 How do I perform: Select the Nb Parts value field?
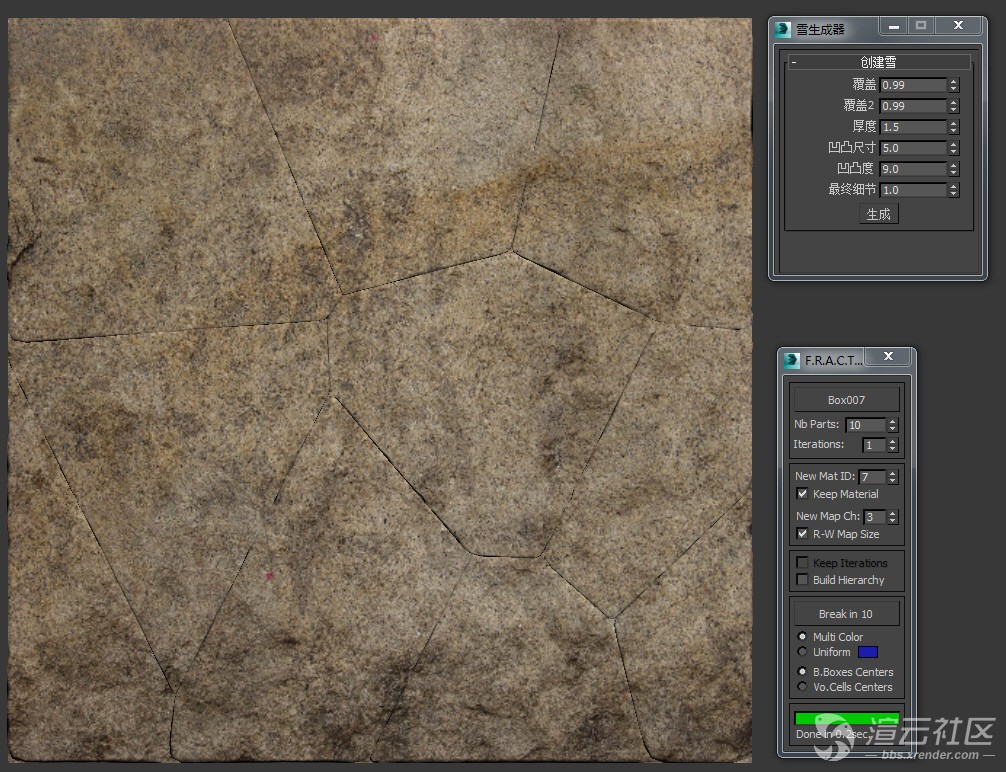[x=865, y=425]
